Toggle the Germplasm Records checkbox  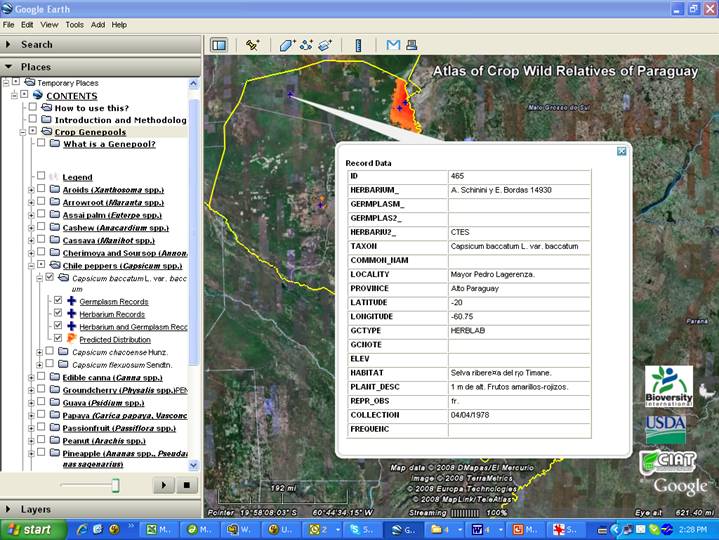(x=58, y=300)
